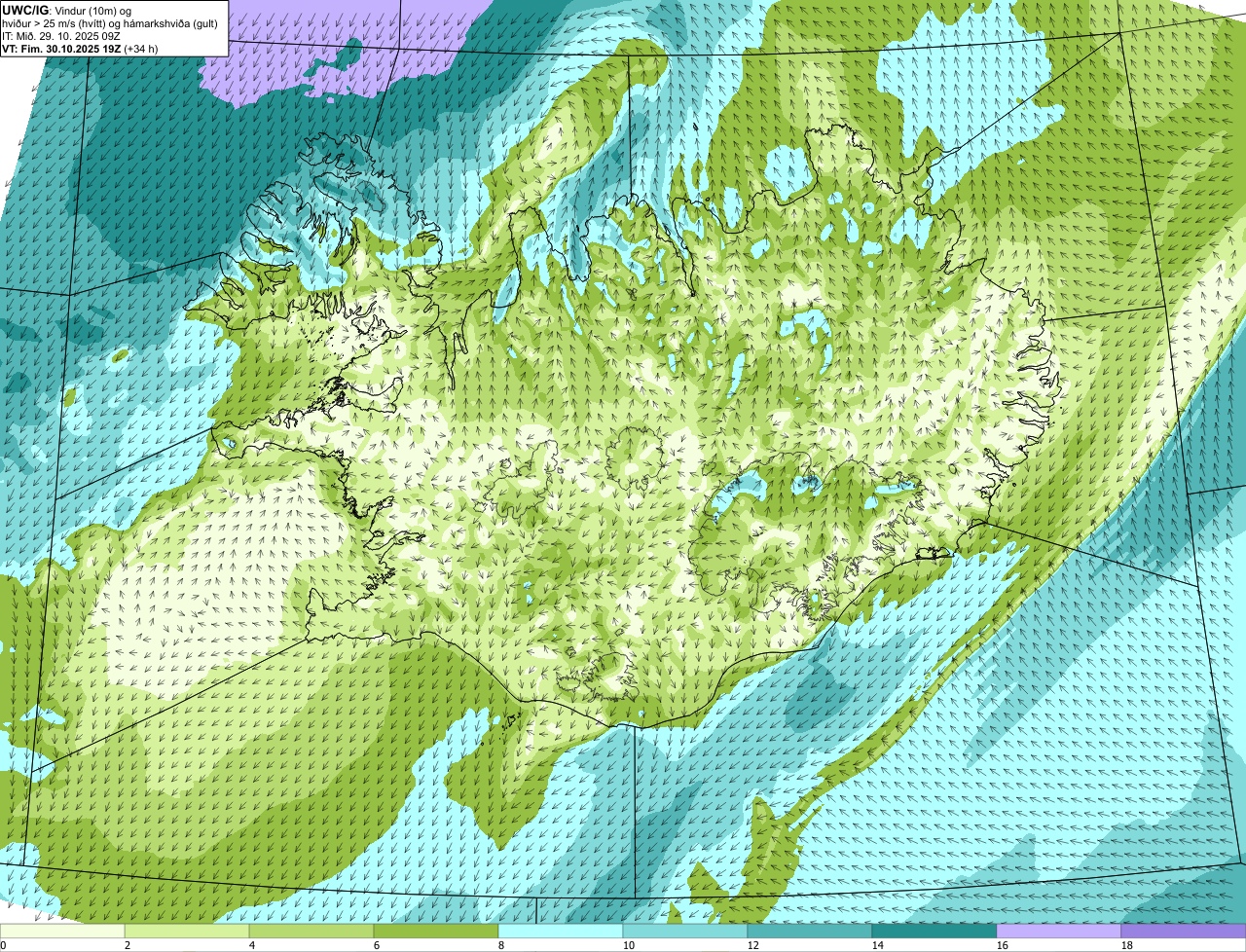Click the scale label '18'
The width and height of the screenshot is (1246, 952).
click(1127, 945)
